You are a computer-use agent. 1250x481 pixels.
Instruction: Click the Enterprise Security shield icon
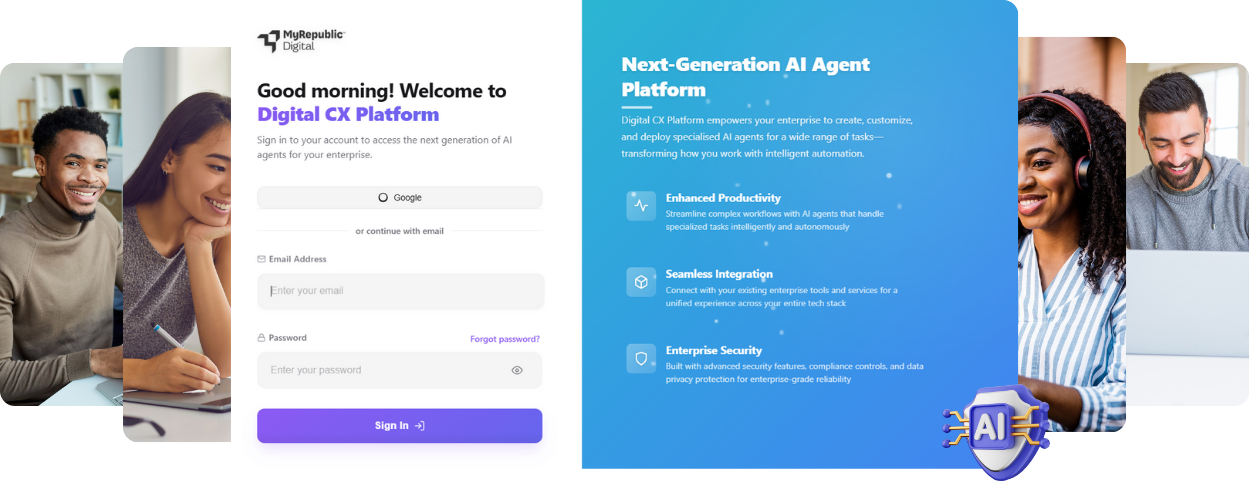tap(641, 358)
